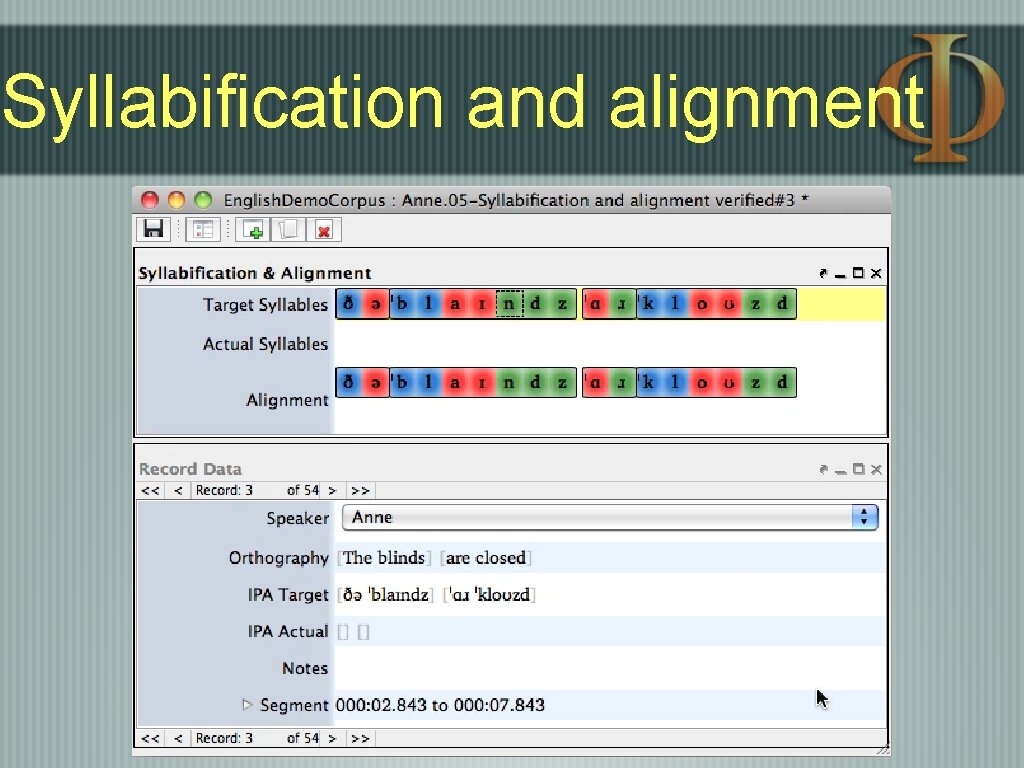Close the Syllabification & Alignment panel
1024x768 pixels.
[x=876, y=273]
